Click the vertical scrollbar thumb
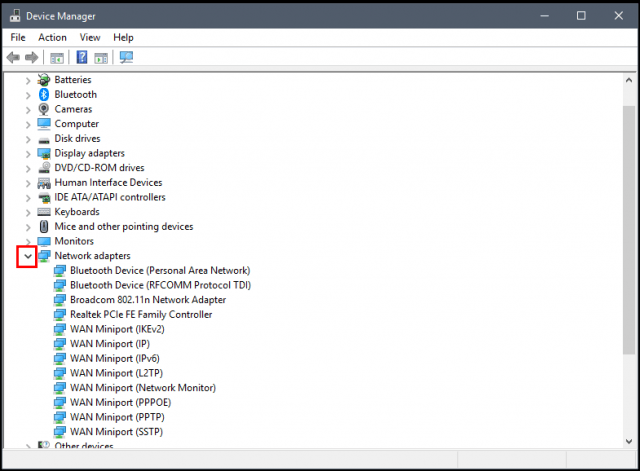Screen dimensions: 640x471 coord(629,230)
